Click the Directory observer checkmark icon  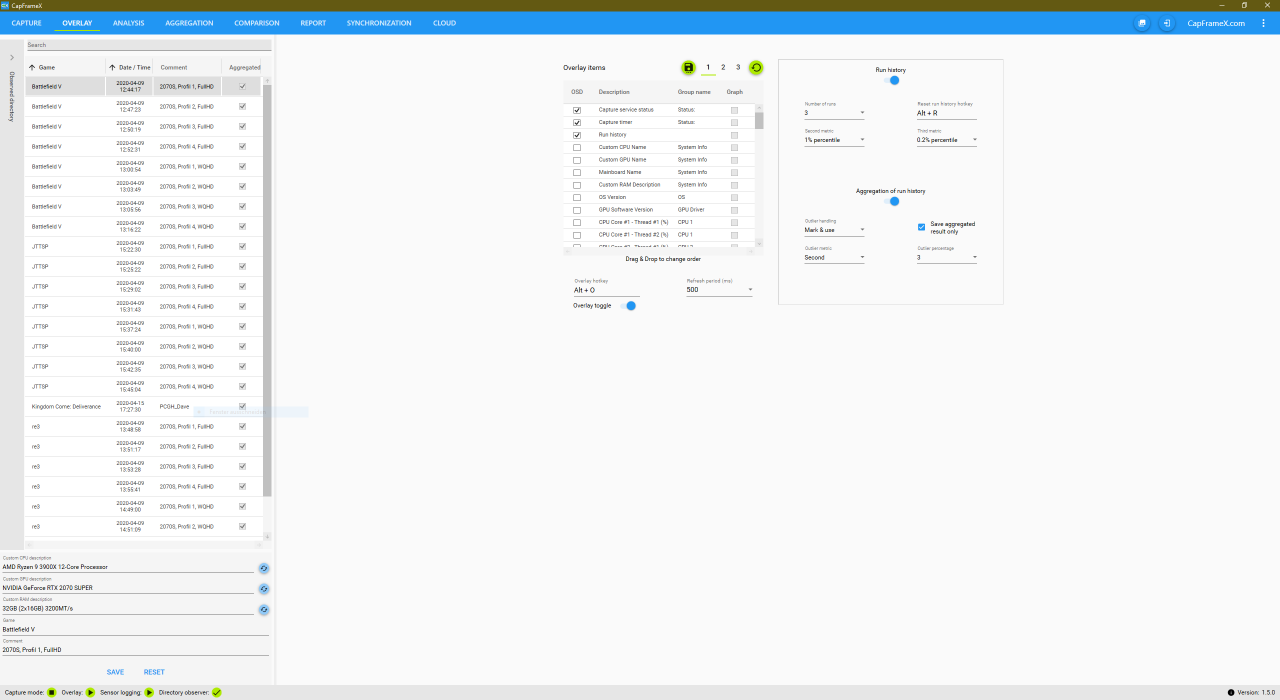tap(217, 692)
